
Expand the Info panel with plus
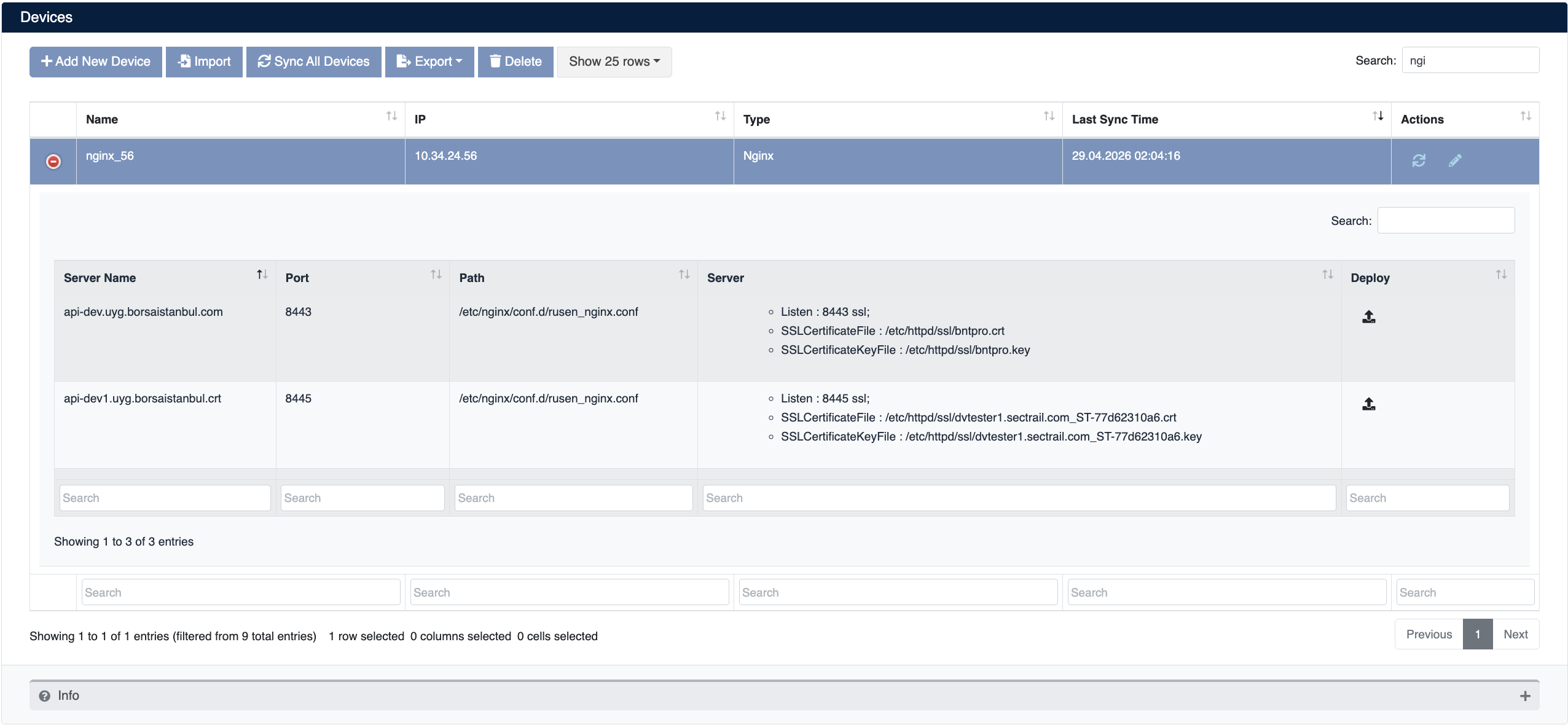pyautogui.click(x=1525, y=696)
